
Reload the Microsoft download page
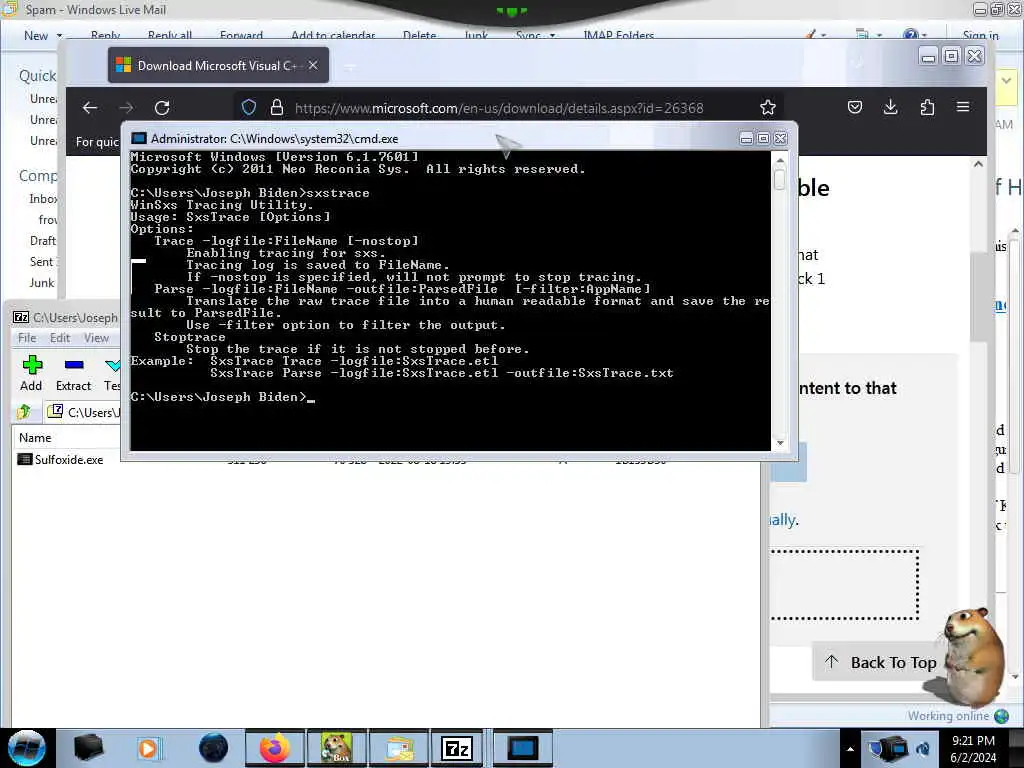click(x=162, y=108)
